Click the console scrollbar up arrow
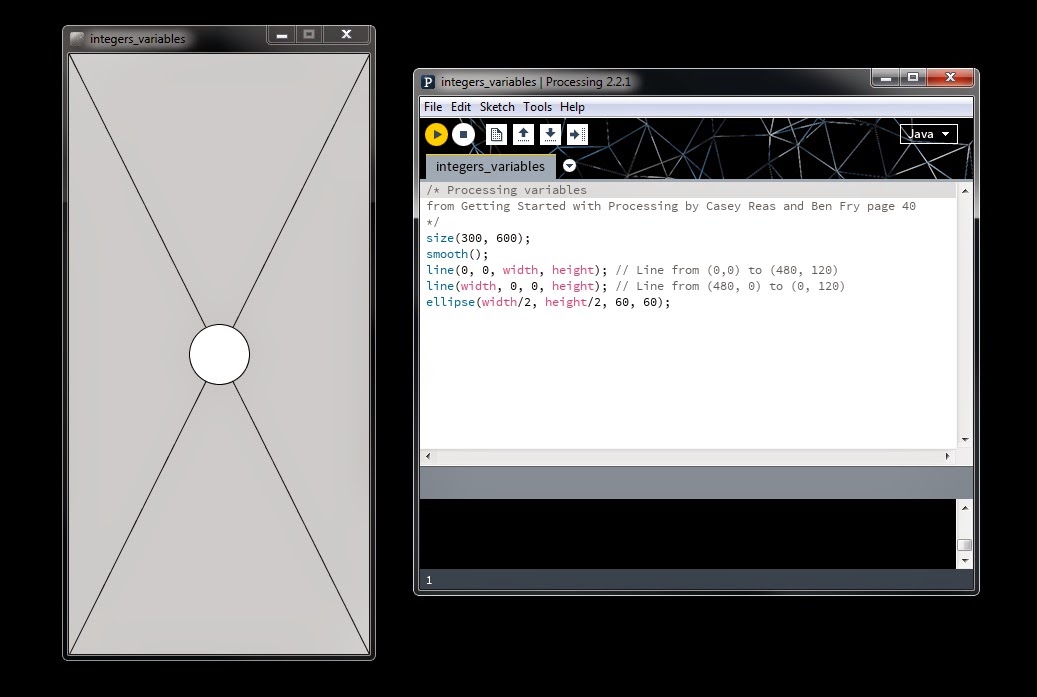Image resolution: width=1037 pixels, height=697 pixels. [965, 508]
